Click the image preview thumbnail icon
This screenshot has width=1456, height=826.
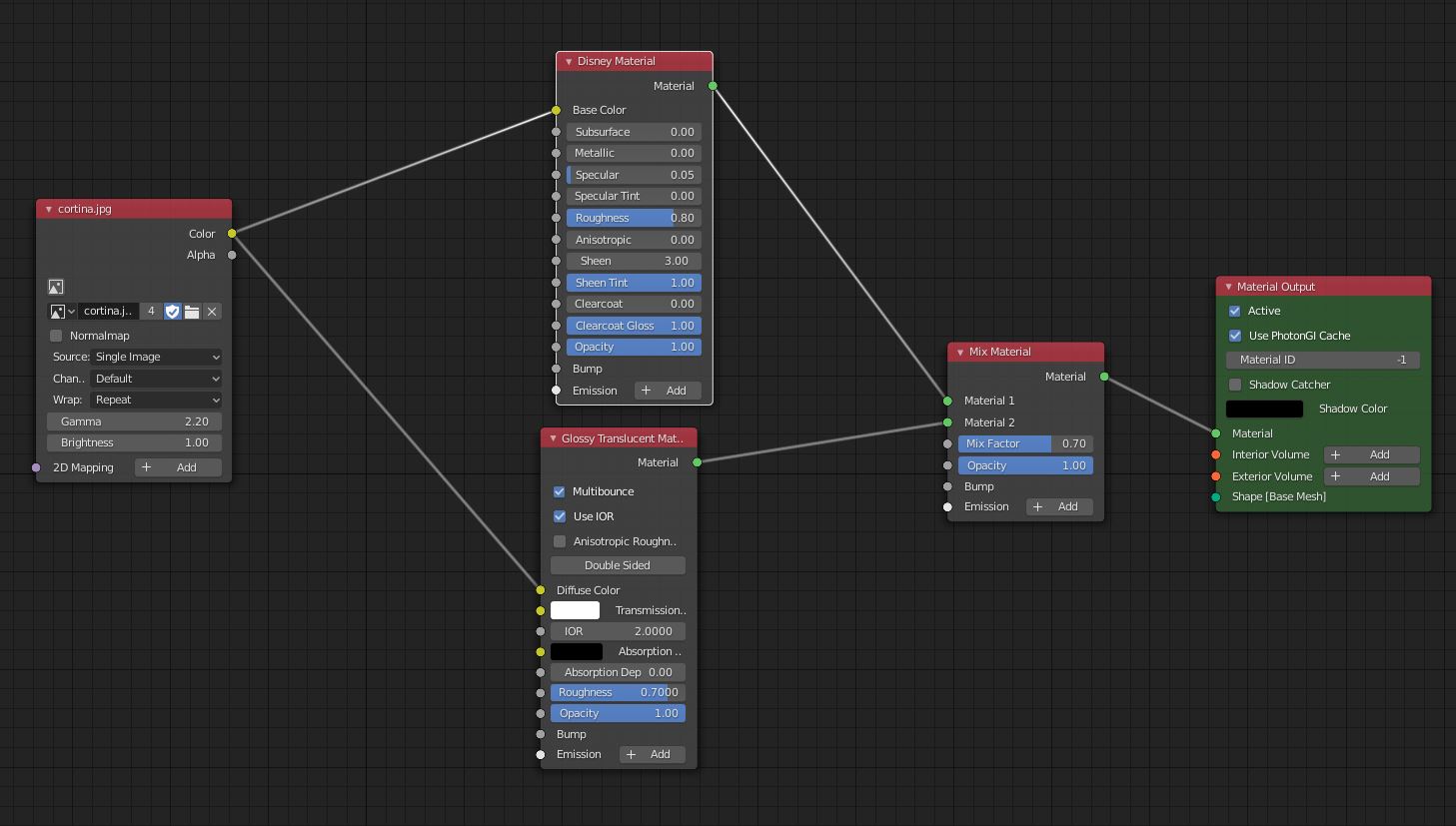tap(56, 287)
